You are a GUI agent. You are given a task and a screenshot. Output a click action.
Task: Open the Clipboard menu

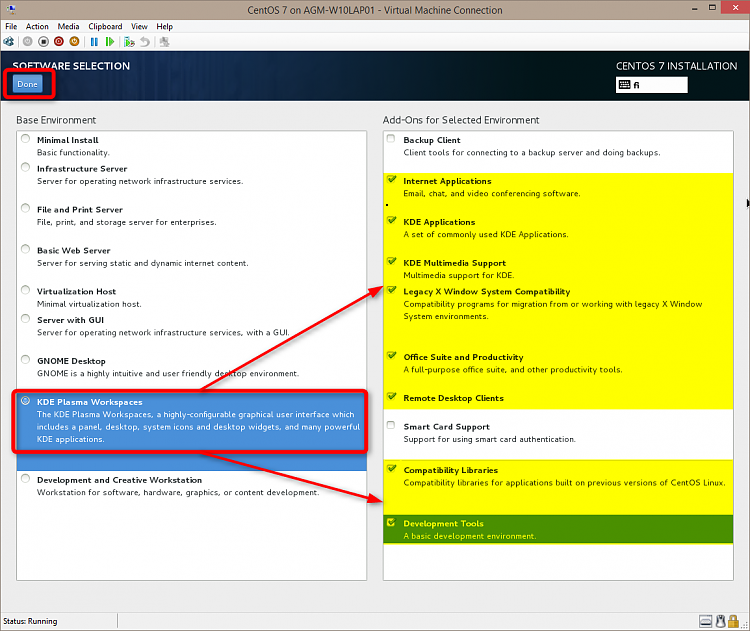click(105, 26)
